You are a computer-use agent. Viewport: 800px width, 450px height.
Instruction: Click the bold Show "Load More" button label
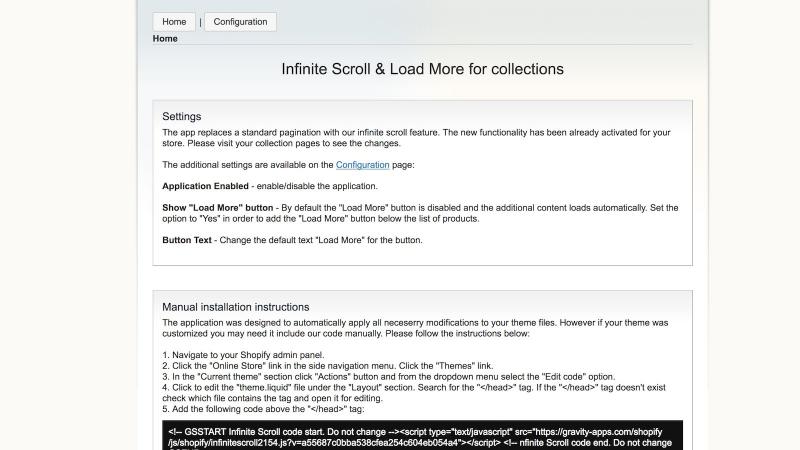[217, 208]
